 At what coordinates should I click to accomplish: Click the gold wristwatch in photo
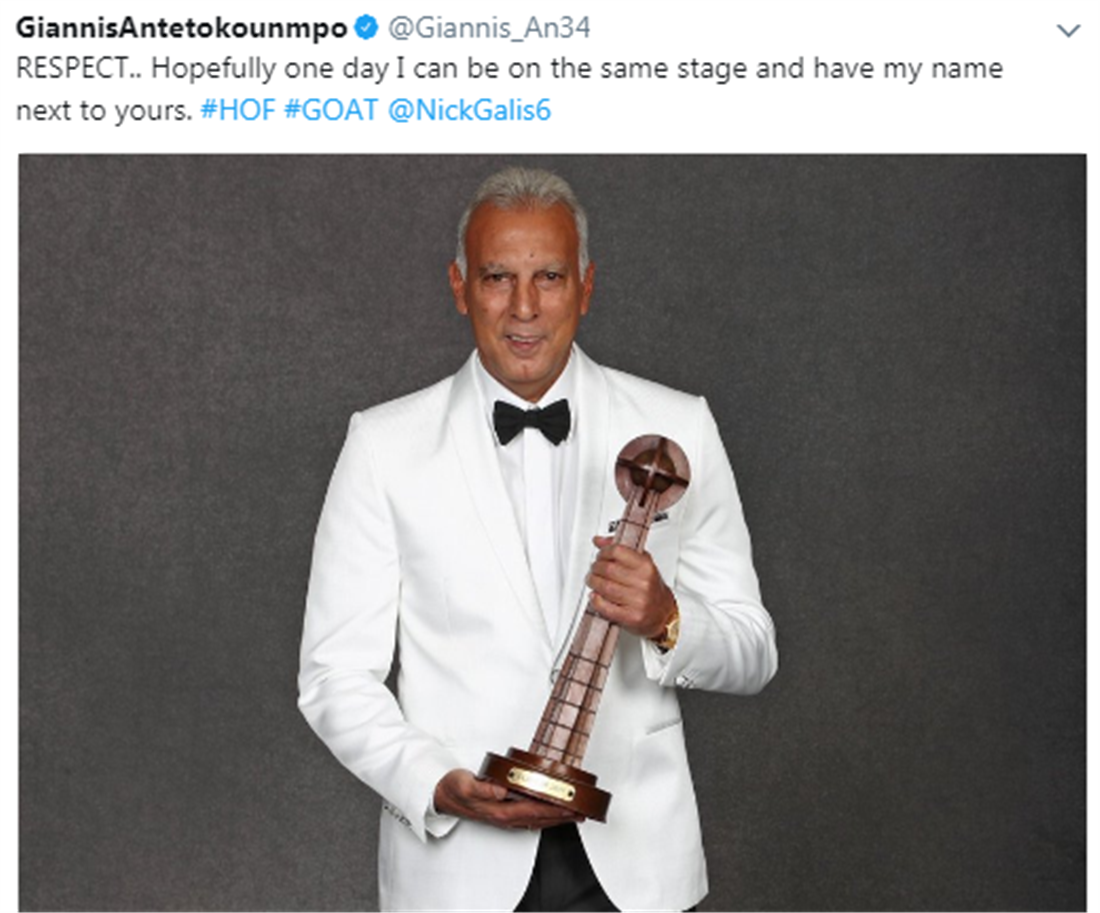tap(669, 627)
